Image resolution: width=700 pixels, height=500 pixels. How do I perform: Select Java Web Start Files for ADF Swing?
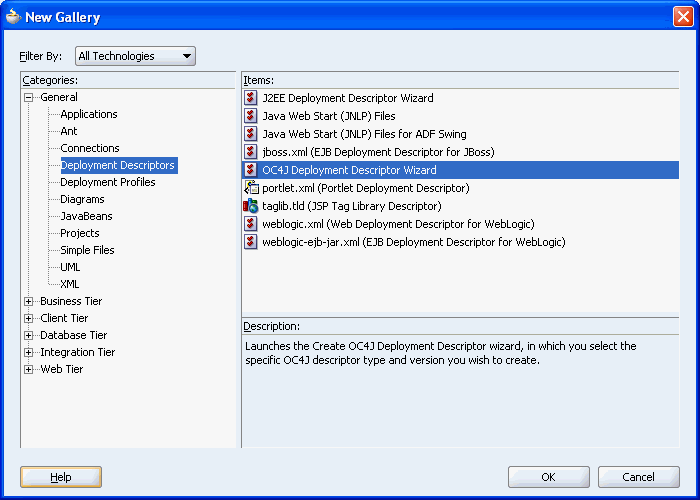click(364, 134)
